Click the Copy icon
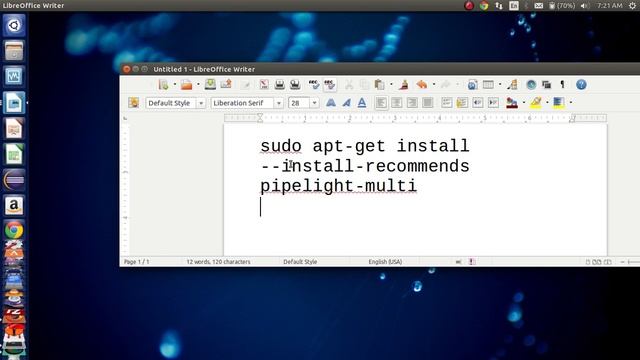 pyautogui.click(x=364, y=85)
